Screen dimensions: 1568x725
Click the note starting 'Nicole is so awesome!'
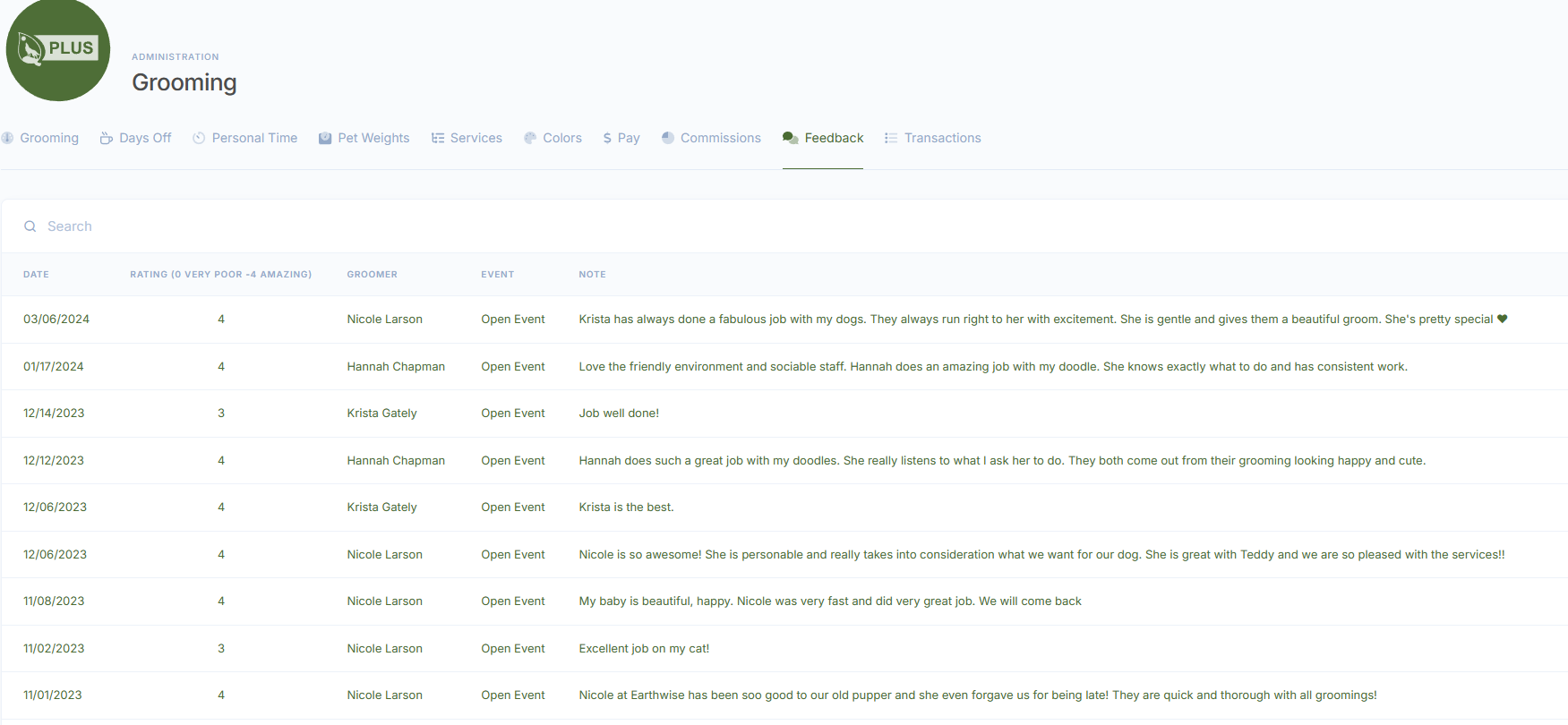(x=1042, y=555)
